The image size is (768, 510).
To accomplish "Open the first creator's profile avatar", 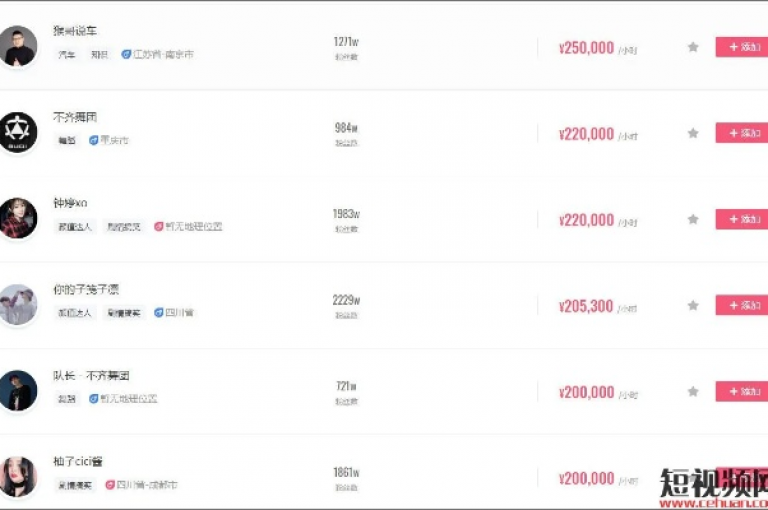I will (x=18, y=46).
